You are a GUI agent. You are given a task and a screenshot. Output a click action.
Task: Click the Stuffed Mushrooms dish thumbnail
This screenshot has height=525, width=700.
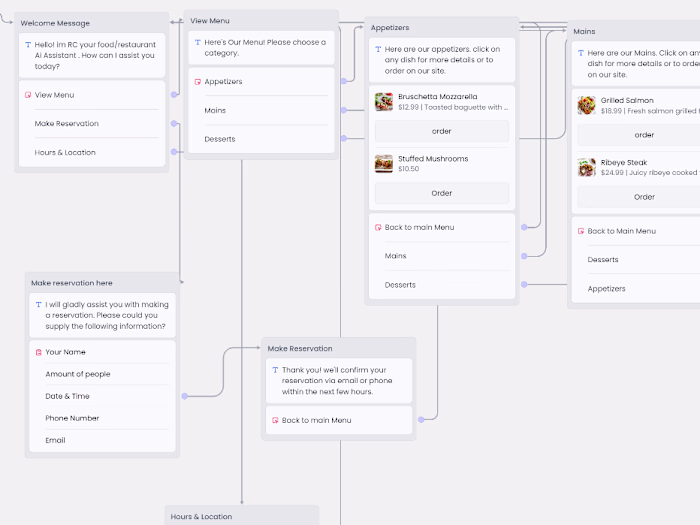tap(384, 164)
